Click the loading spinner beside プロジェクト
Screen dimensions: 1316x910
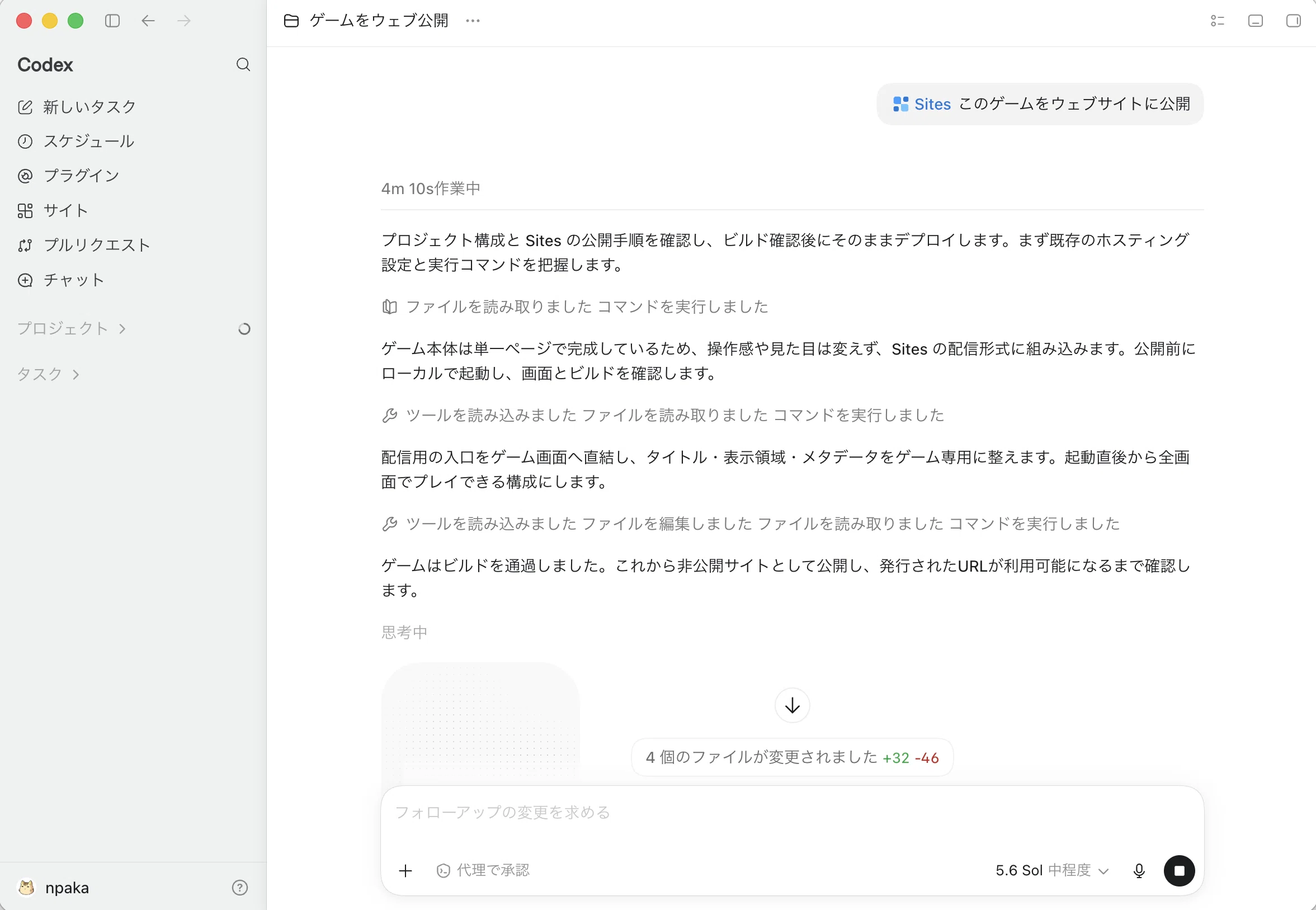pyautogui.click(x=244, y=329)
